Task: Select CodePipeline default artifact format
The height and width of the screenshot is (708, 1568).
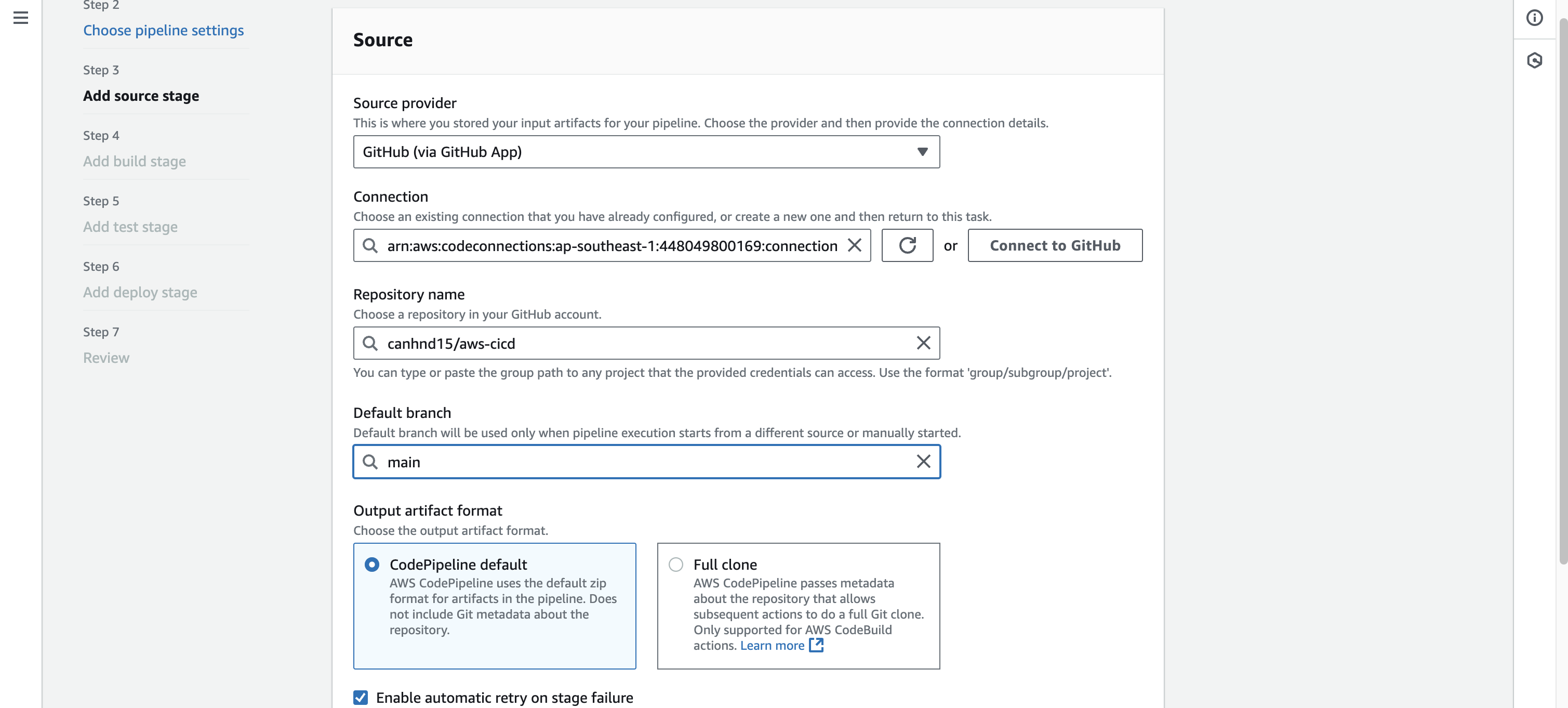Action: click(372, 565)
